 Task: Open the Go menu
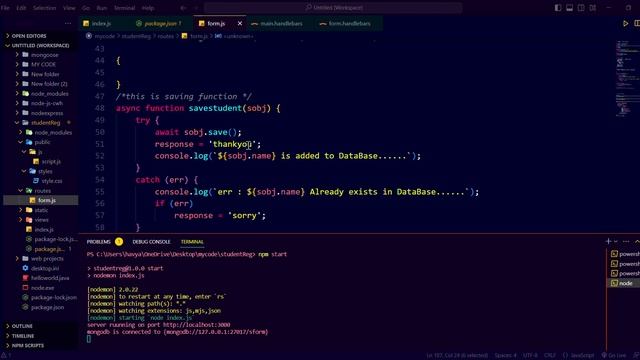86,8
